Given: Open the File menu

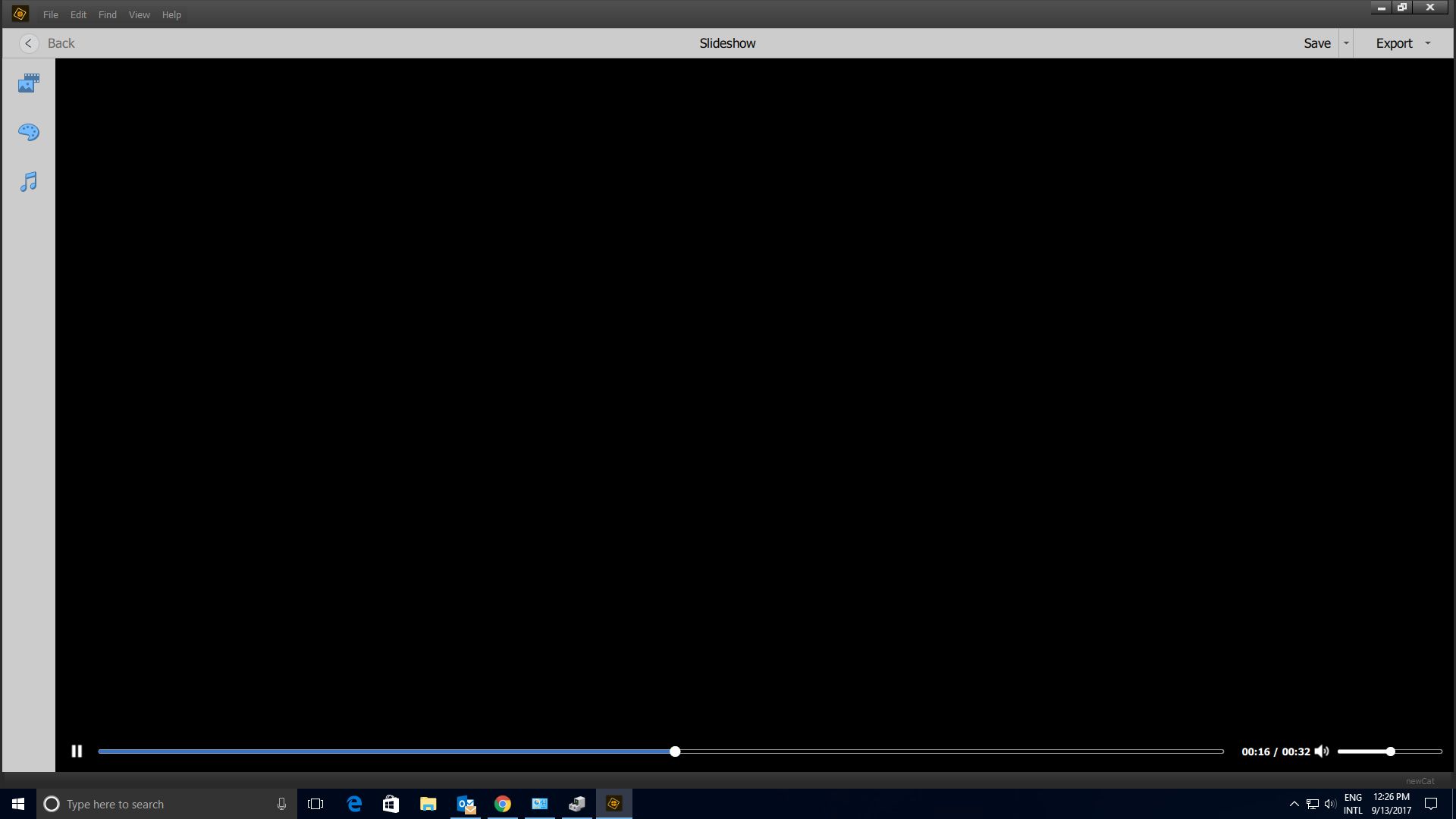Looking at the screenshot, I should click(50, 14).
